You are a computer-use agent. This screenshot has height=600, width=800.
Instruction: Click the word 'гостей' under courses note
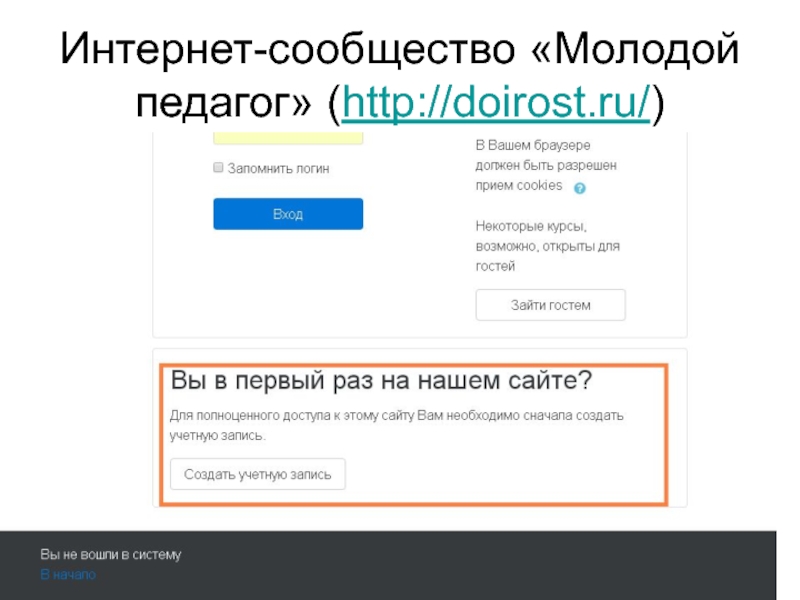pyautogui.click(x=495, y=267)
